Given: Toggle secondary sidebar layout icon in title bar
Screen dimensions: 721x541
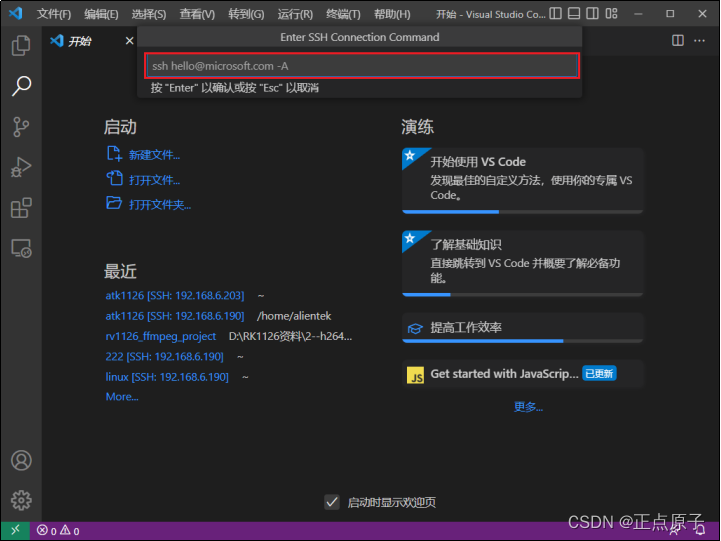Looking at the screenshot, I should tap(592, 14).
